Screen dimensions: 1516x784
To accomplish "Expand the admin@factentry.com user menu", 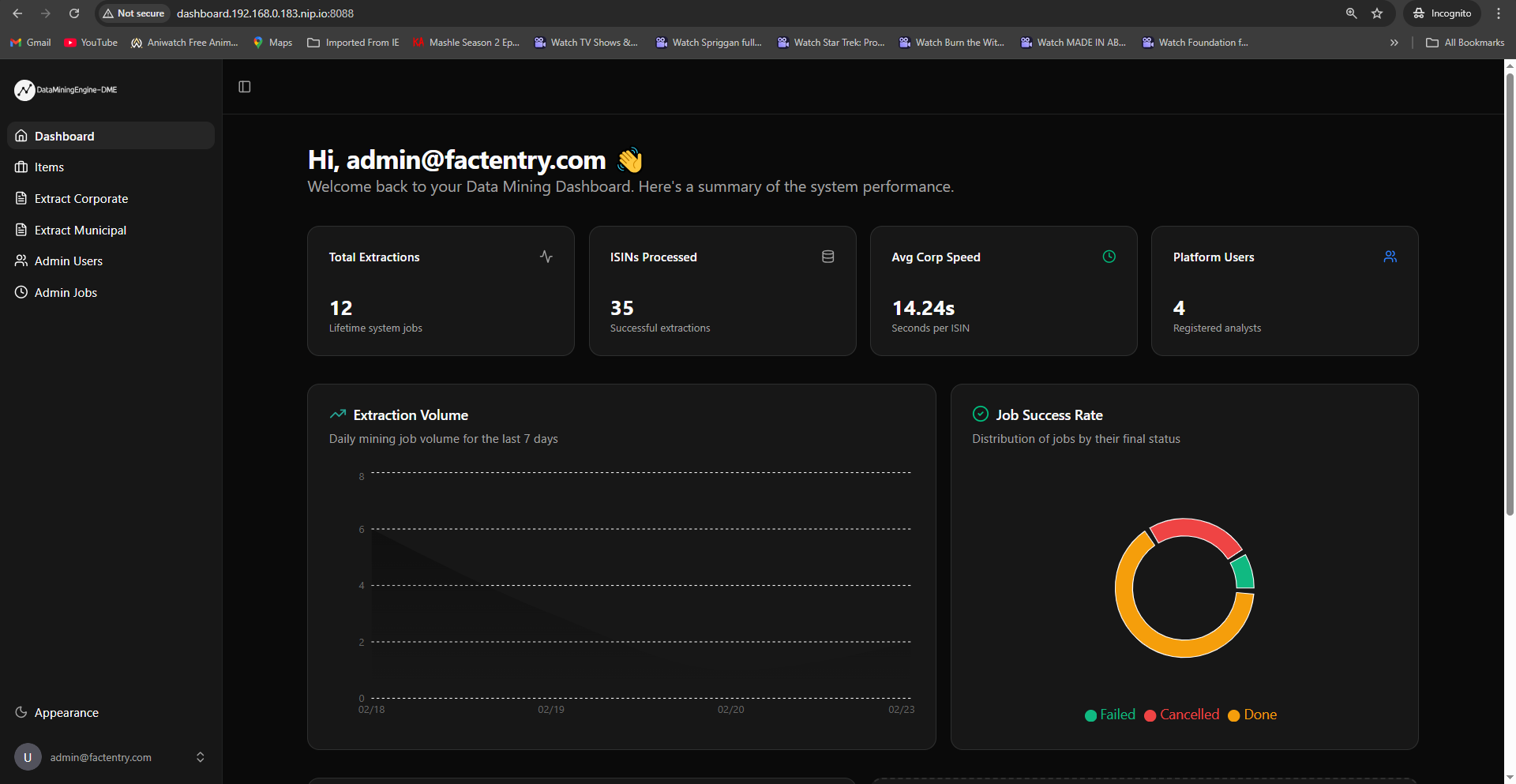I will click(111, 757).
